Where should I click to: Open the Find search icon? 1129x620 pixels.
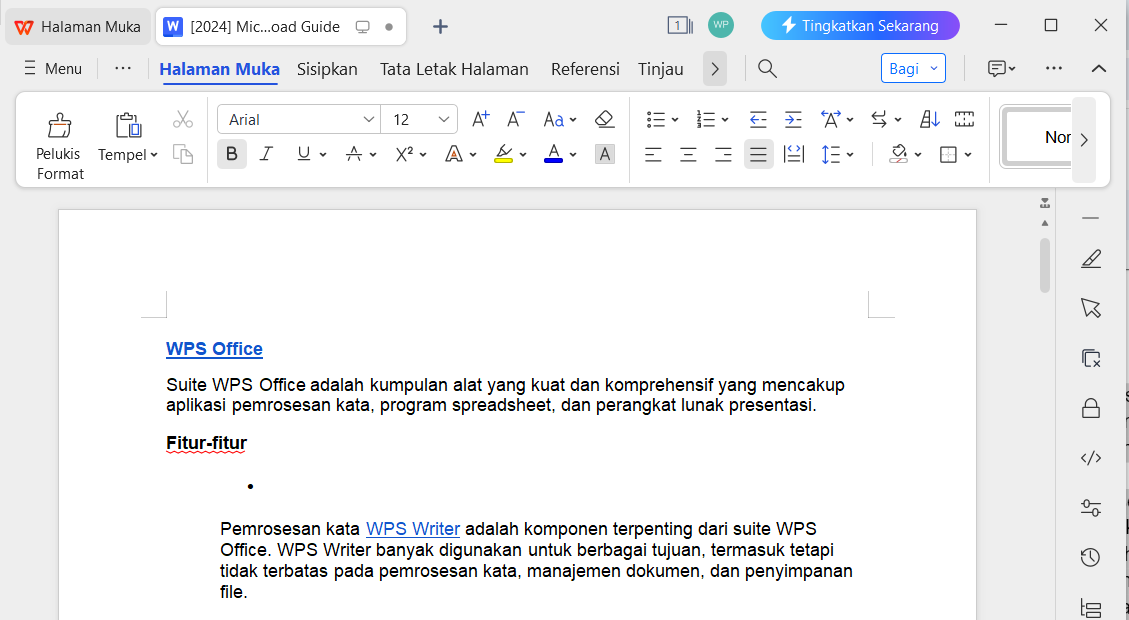[766, 69]
